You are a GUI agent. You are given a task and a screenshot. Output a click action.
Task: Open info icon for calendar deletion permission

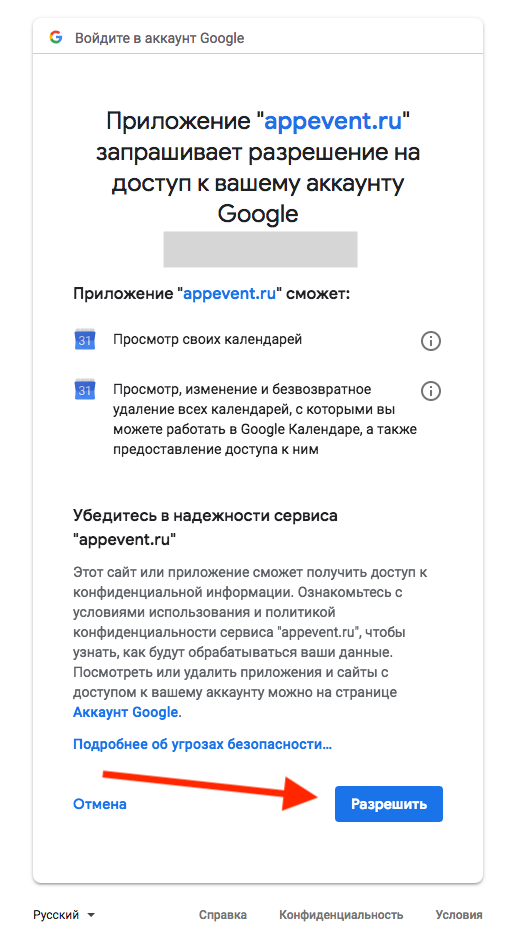[x=431, y=391]
